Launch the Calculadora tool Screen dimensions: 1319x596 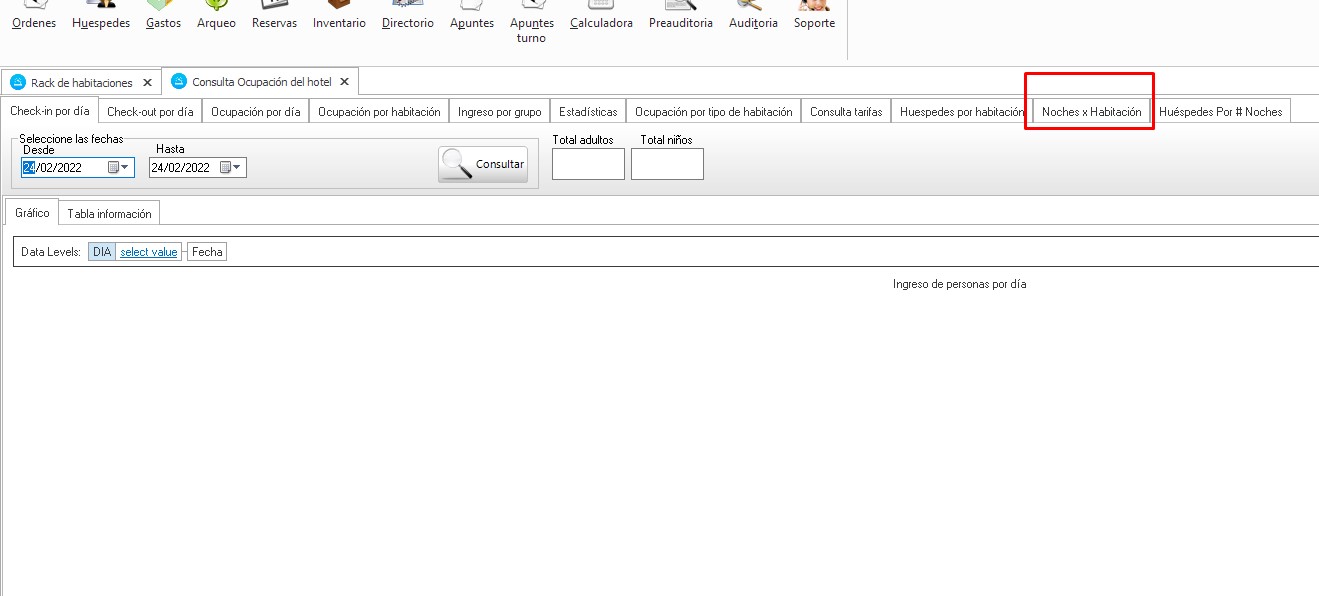[x=601, y=15]
